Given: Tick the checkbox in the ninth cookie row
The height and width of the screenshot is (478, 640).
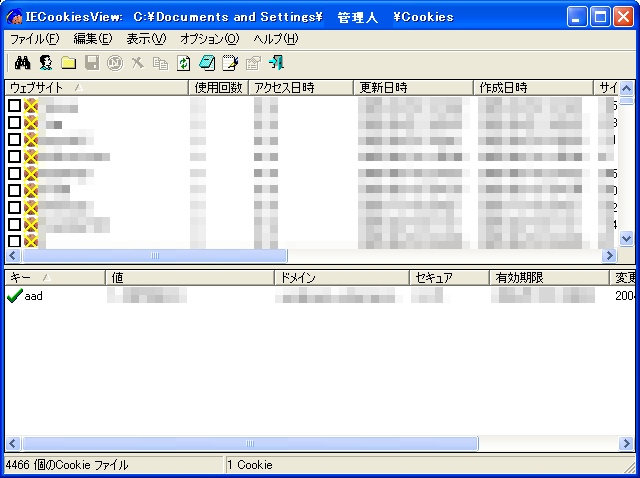Looking at the screenshot, I should 14,241.
